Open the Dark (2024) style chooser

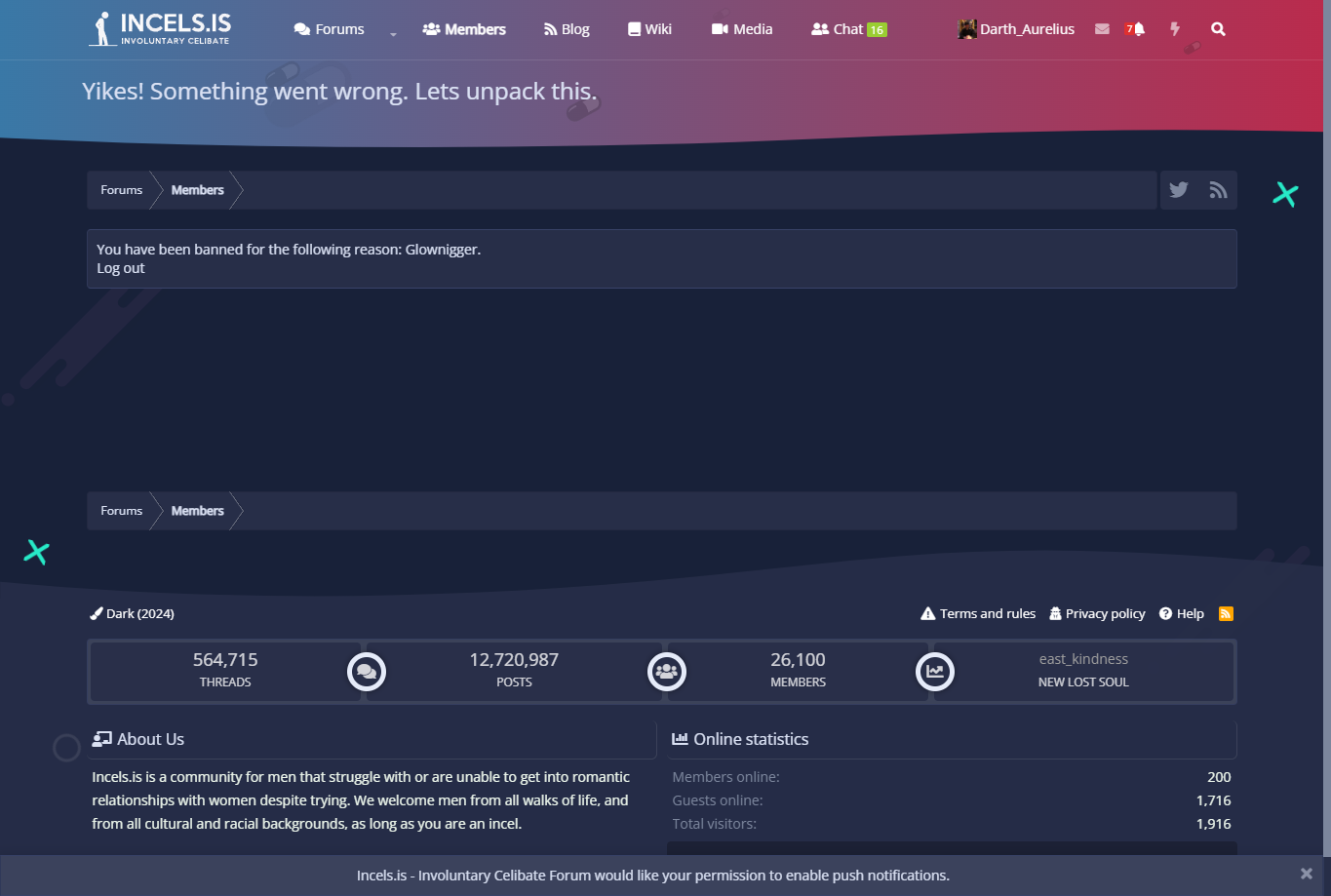[133, 613]
